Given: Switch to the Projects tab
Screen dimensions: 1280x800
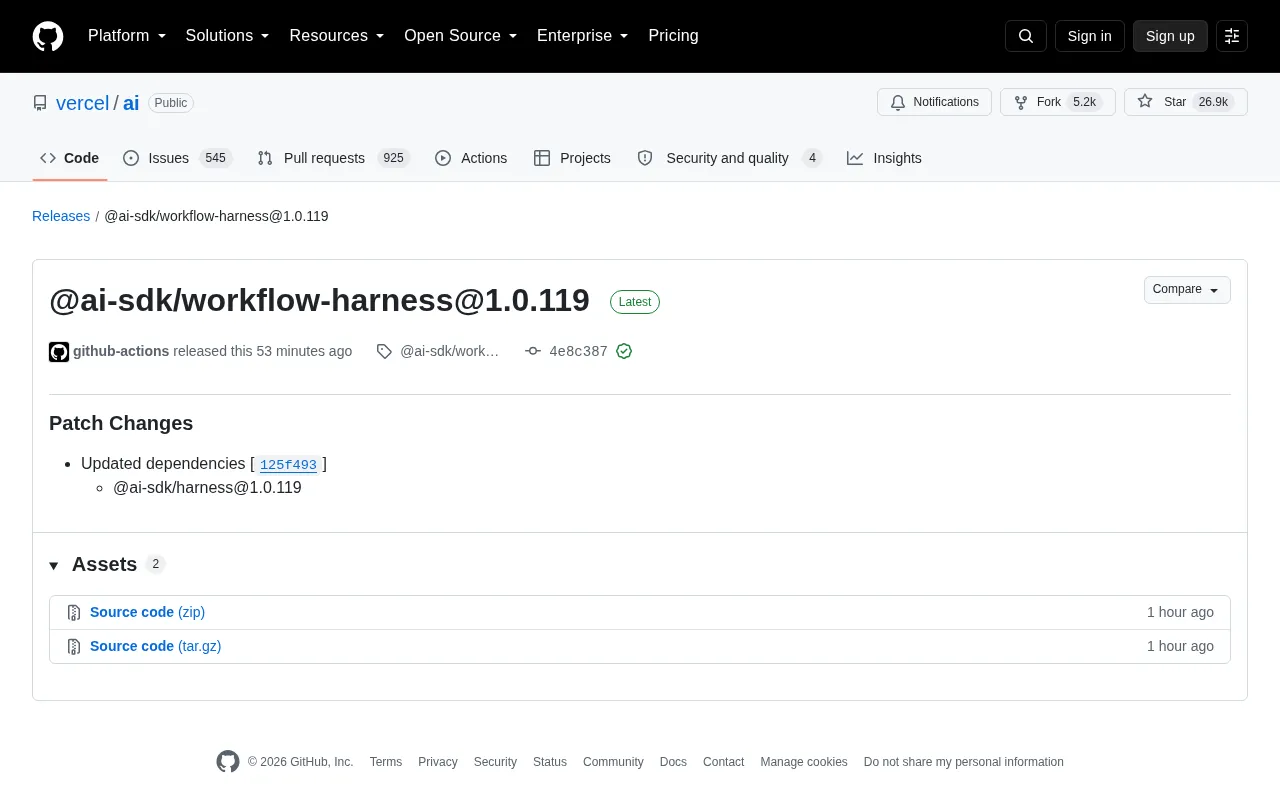Looking at the screenshot, I should pos(572,158).
